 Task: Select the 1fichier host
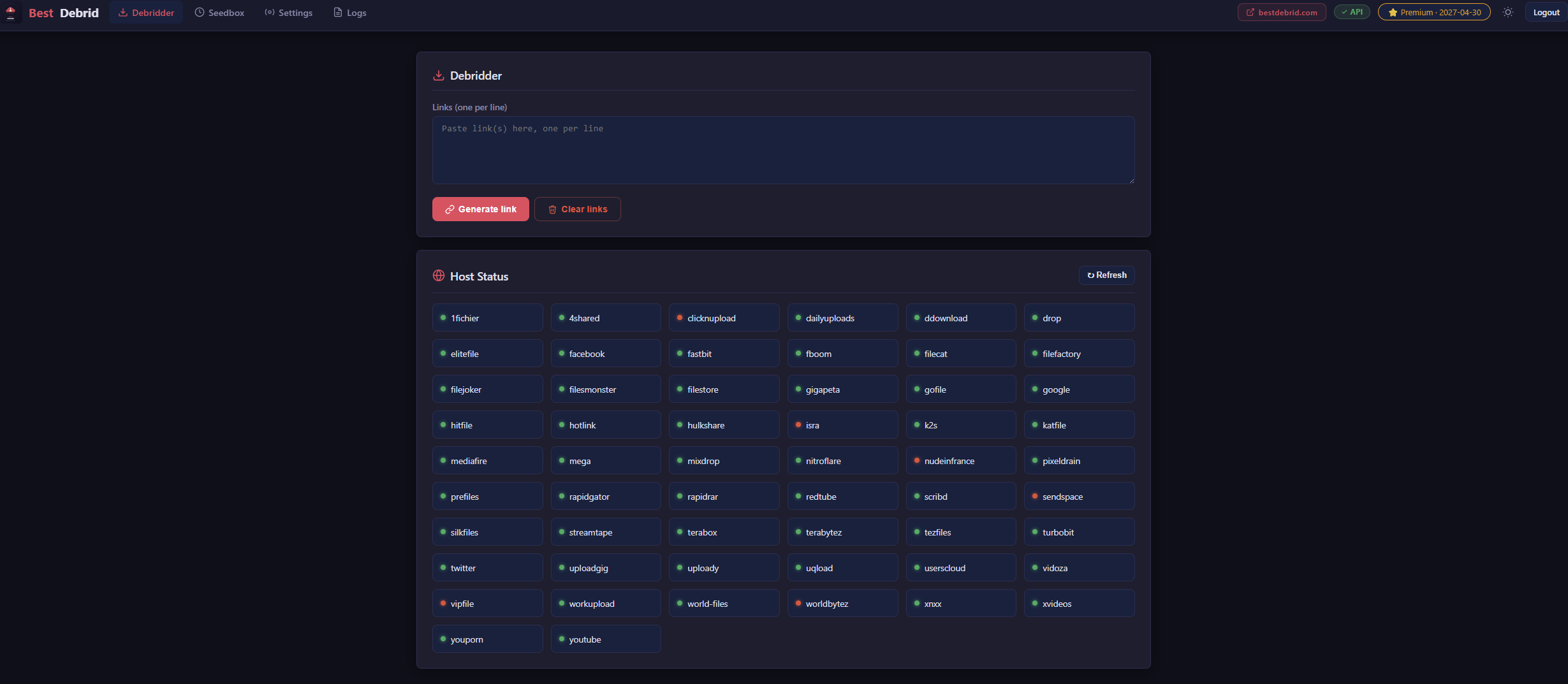488,317
